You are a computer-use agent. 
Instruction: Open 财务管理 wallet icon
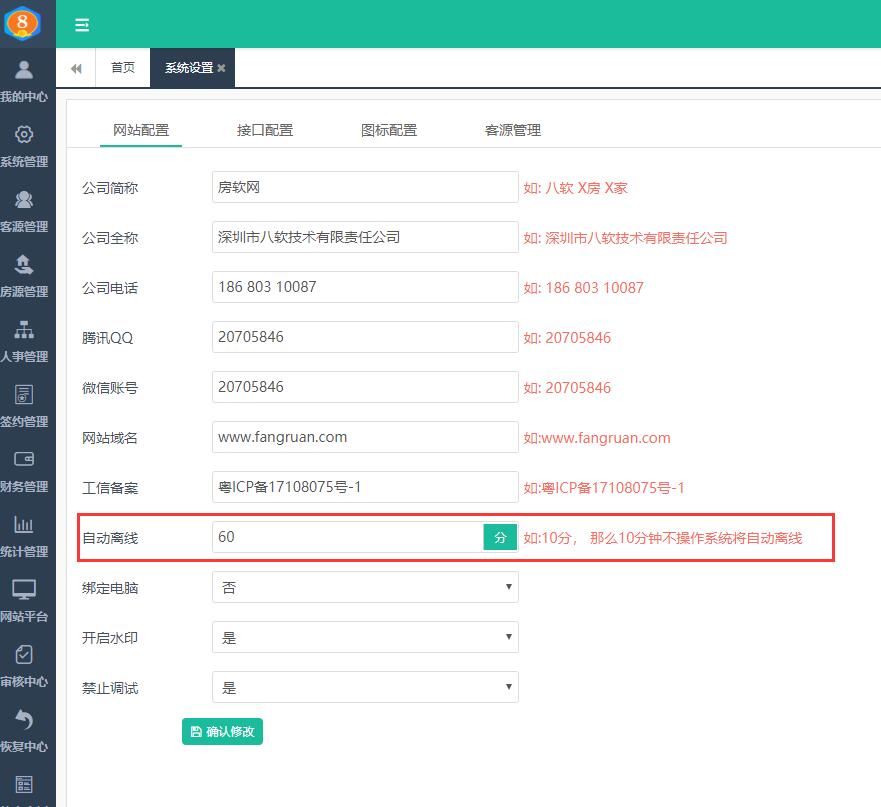click(x=24, y=459)
